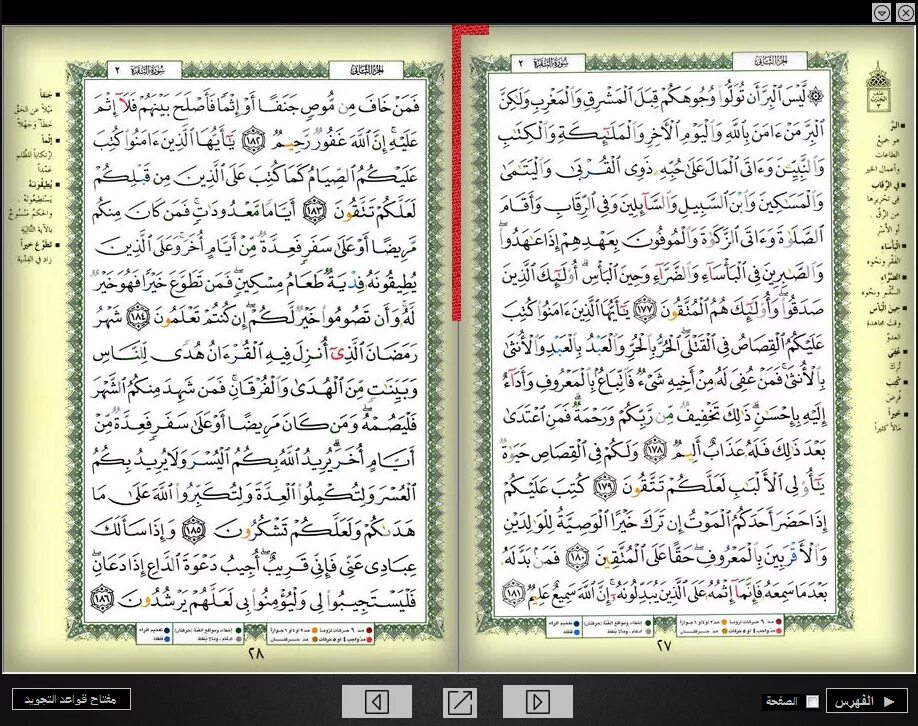
Task: Click الجزء الثاني header on page 28
Action: click(366, 70)
